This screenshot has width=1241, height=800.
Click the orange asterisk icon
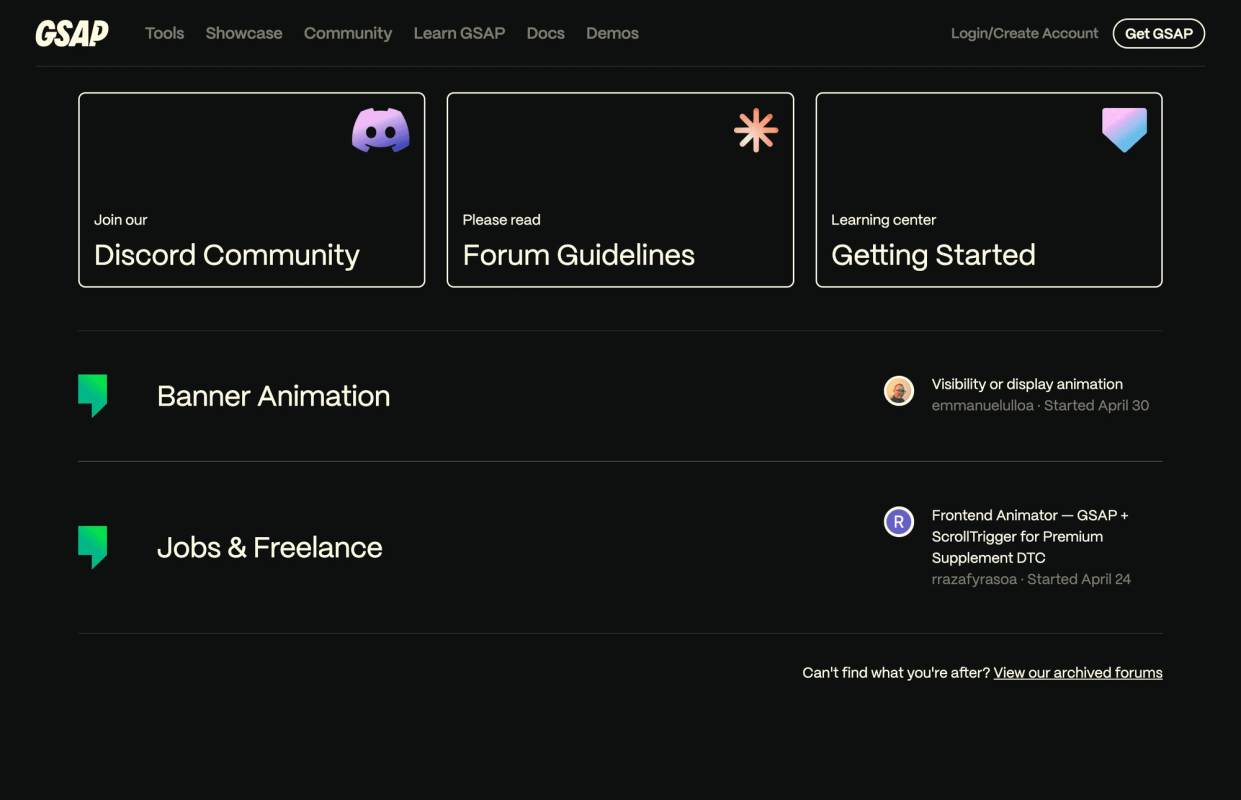point(756,130)
